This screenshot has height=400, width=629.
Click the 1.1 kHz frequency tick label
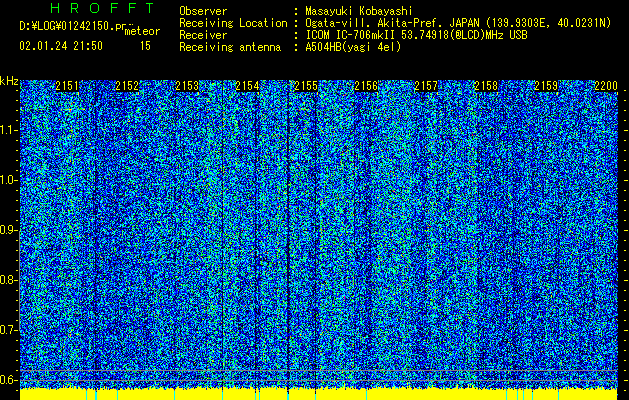9,130
